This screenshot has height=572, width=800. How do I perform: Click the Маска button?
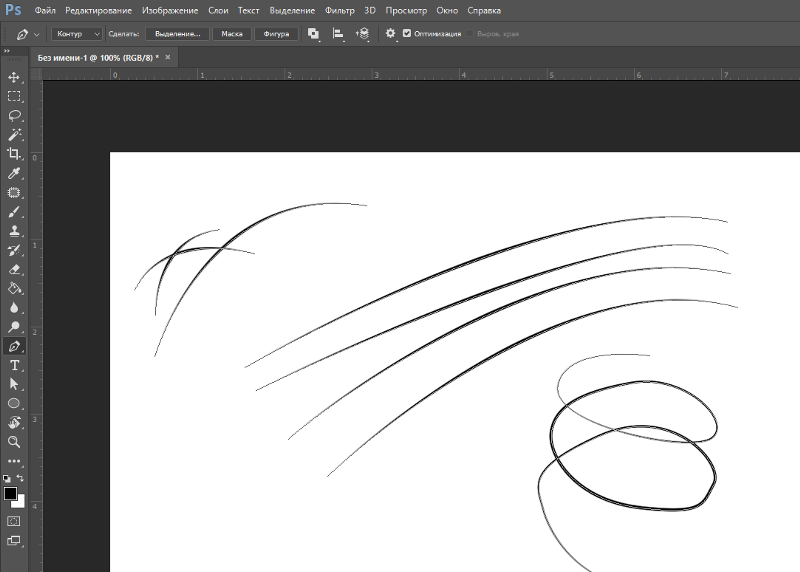click(232, 33)
